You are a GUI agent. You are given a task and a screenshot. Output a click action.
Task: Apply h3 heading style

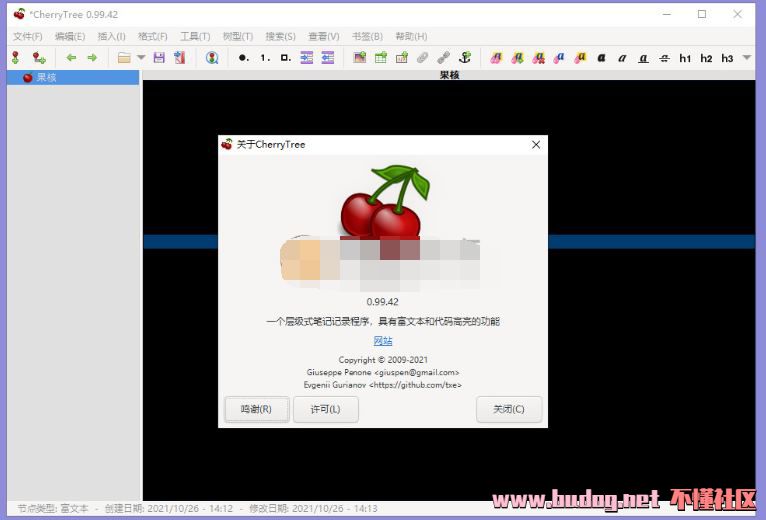coord(727,58)
